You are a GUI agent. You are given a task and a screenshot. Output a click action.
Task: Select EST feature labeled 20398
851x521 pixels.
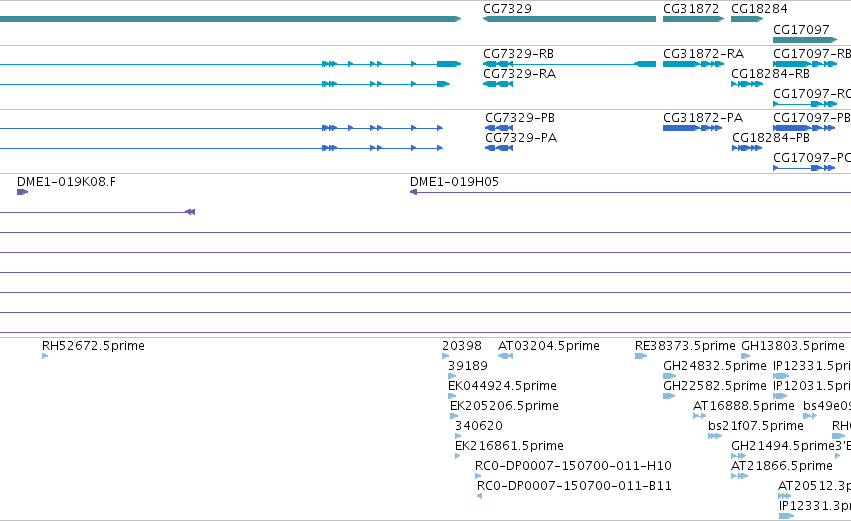[446, 356]
